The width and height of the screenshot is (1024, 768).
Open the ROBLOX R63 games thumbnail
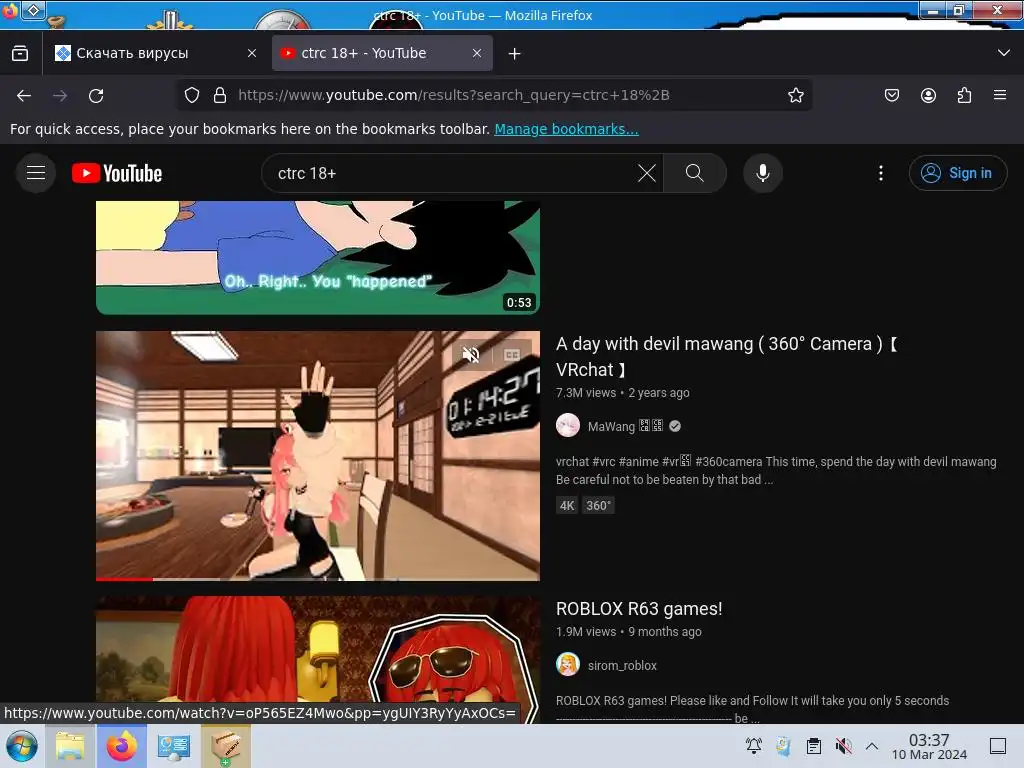point(318,658)
